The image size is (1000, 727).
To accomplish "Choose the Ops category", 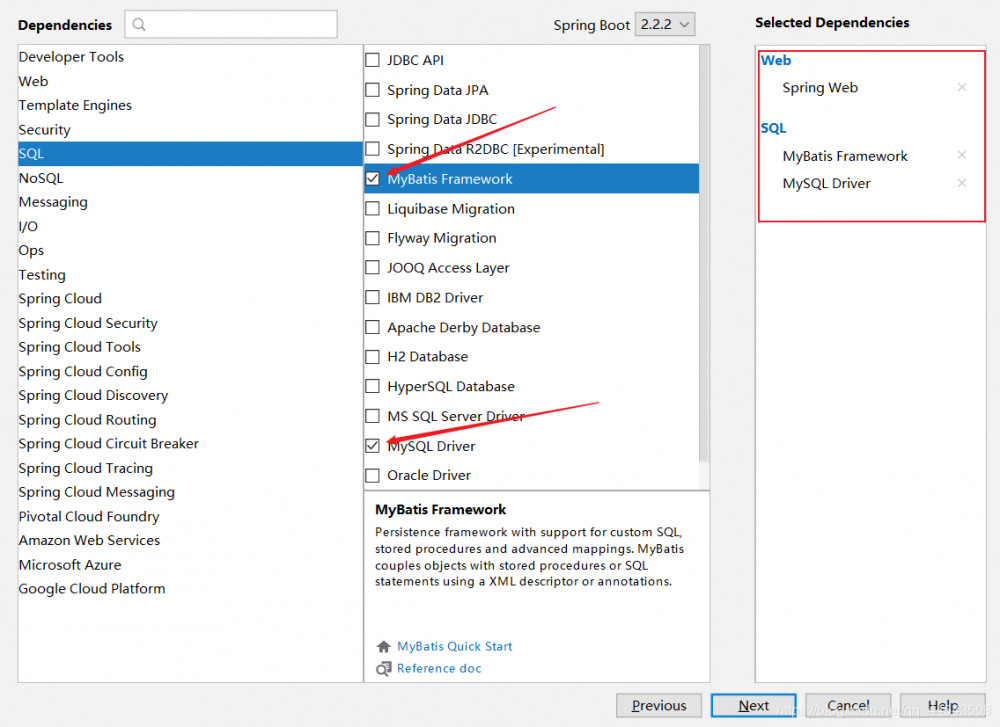I will point(190,250).
